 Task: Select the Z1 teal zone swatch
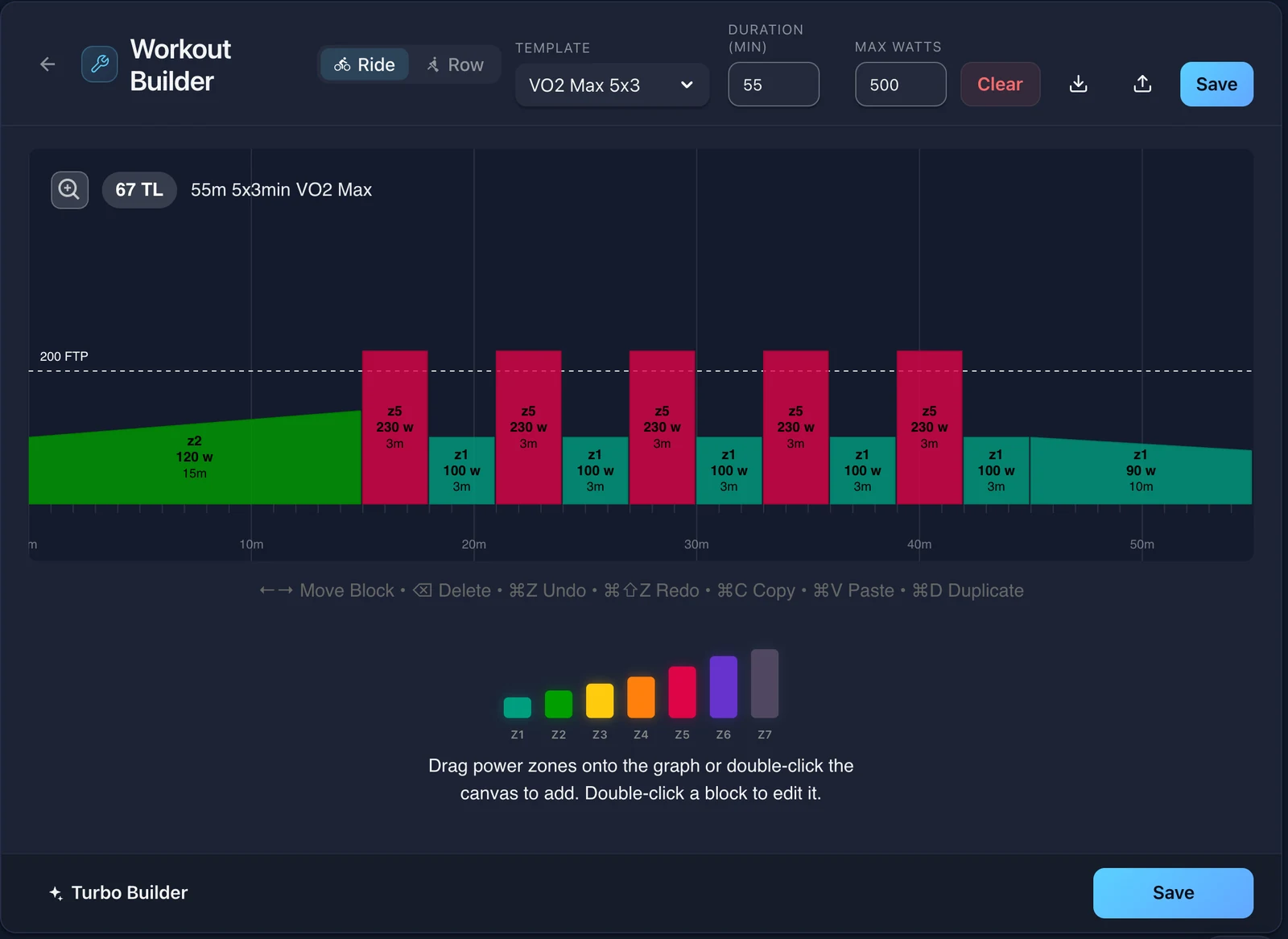[518, 707]
